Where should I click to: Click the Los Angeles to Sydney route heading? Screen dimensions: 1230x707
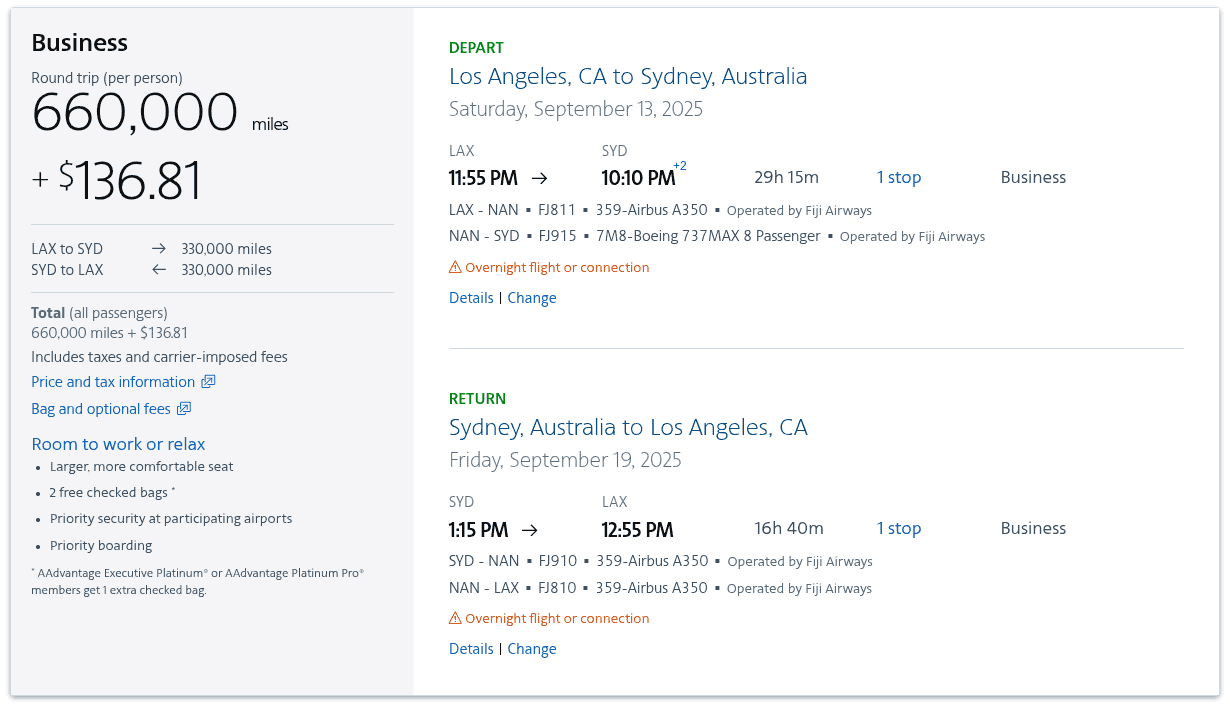[628, 76]
